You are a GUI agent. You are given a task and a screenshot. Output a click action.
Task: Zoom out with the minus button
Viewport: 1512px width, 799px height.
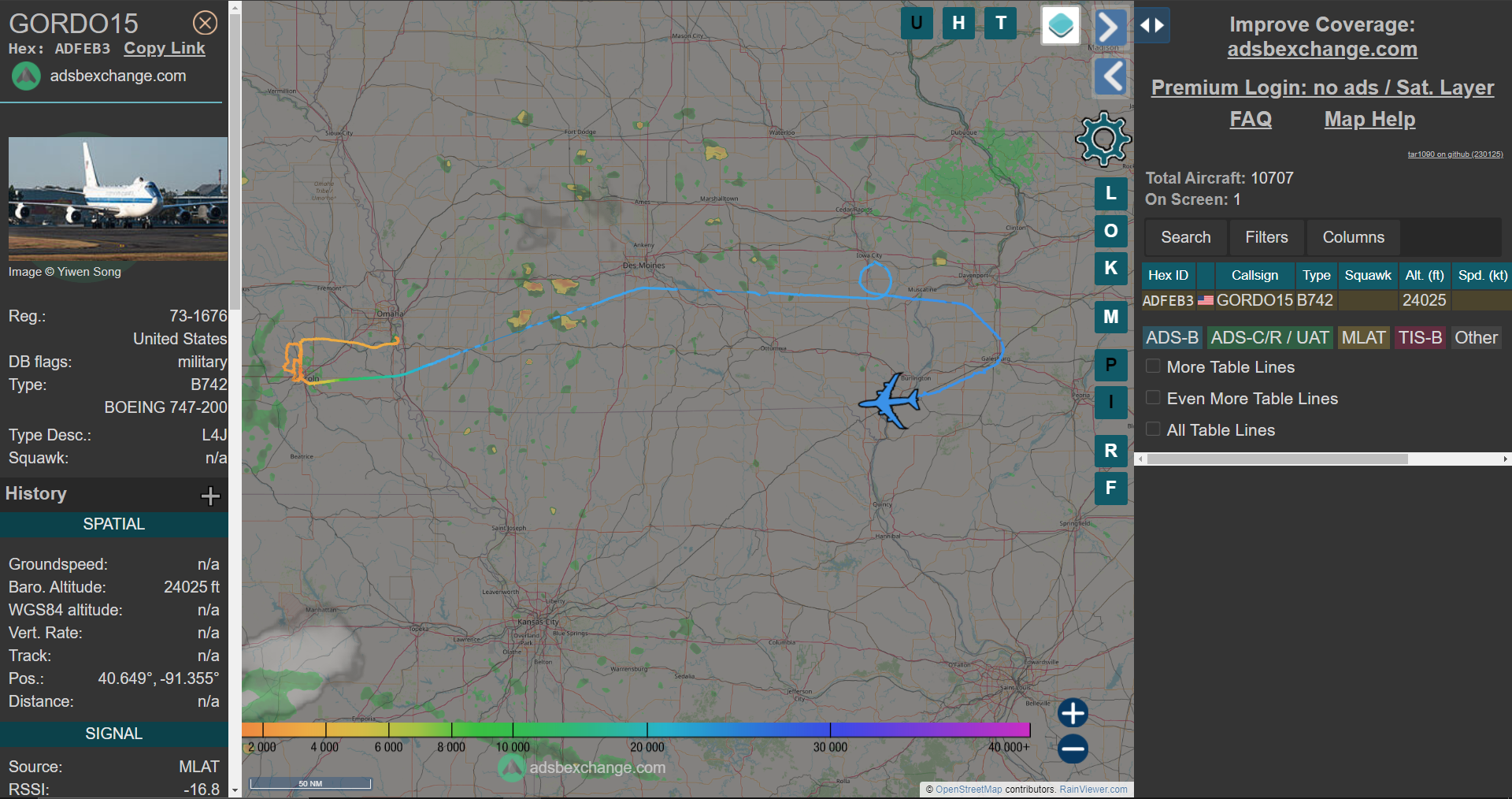click(x=1073, y=749)
